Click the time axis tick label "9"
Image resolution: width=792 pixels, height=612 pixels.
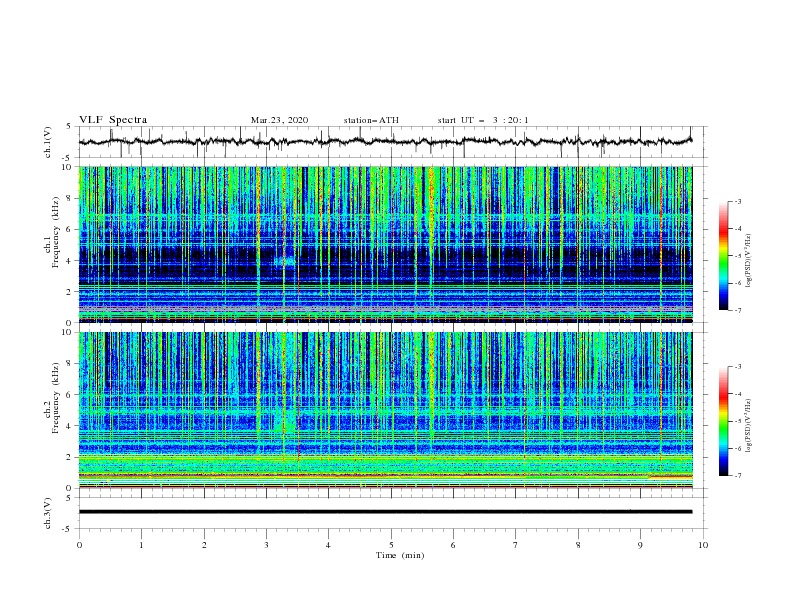coord(640,545)
